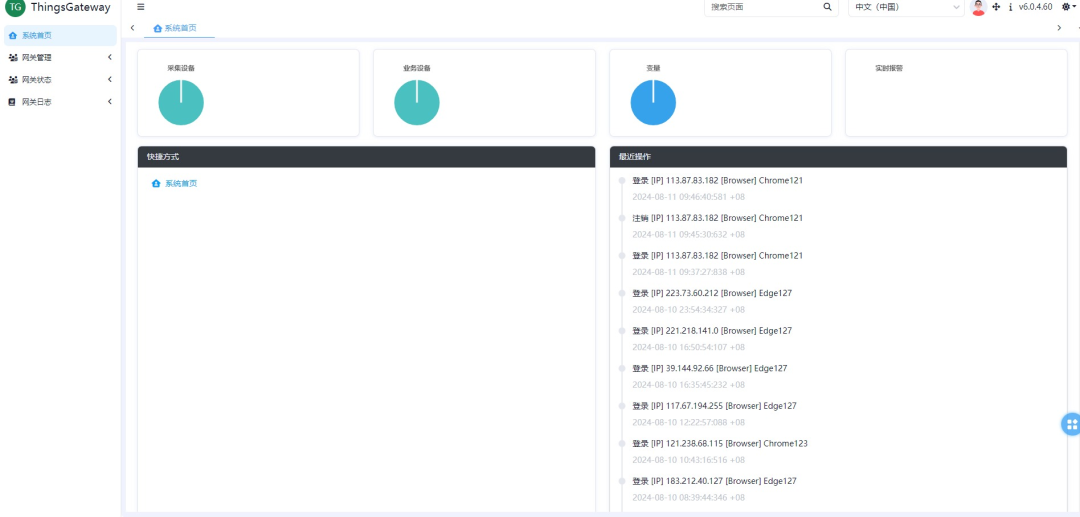1080x517 pixels.
Task: Click the green TG logo badge
Action: (15, 8)
